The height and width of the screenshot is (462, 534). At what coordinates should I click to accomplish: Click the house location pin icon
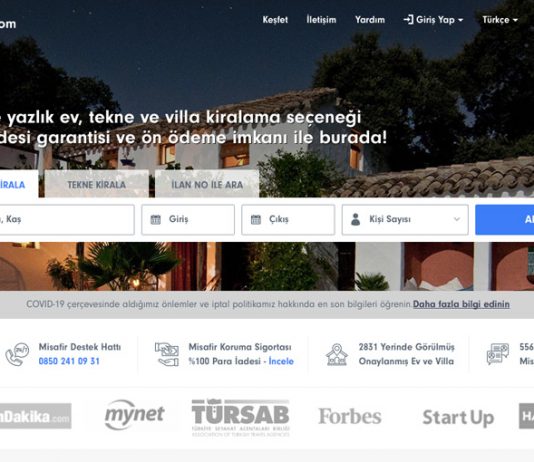click(337, 354)
